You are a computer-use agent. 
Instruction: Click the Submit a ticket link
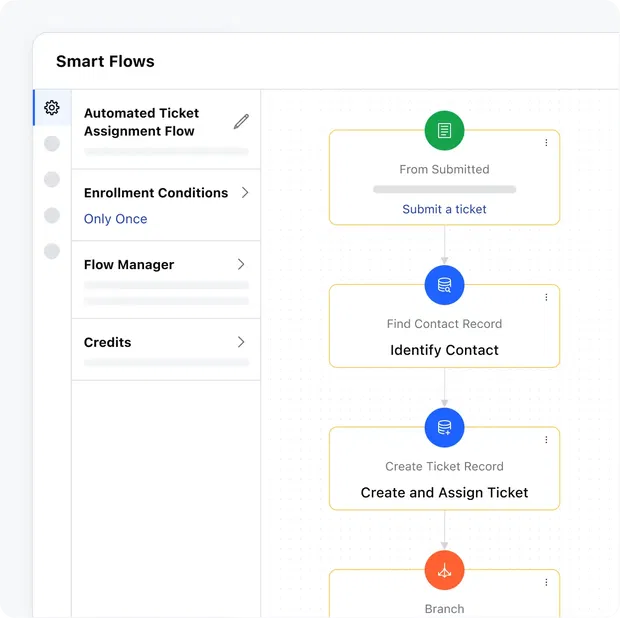(444, 209)
